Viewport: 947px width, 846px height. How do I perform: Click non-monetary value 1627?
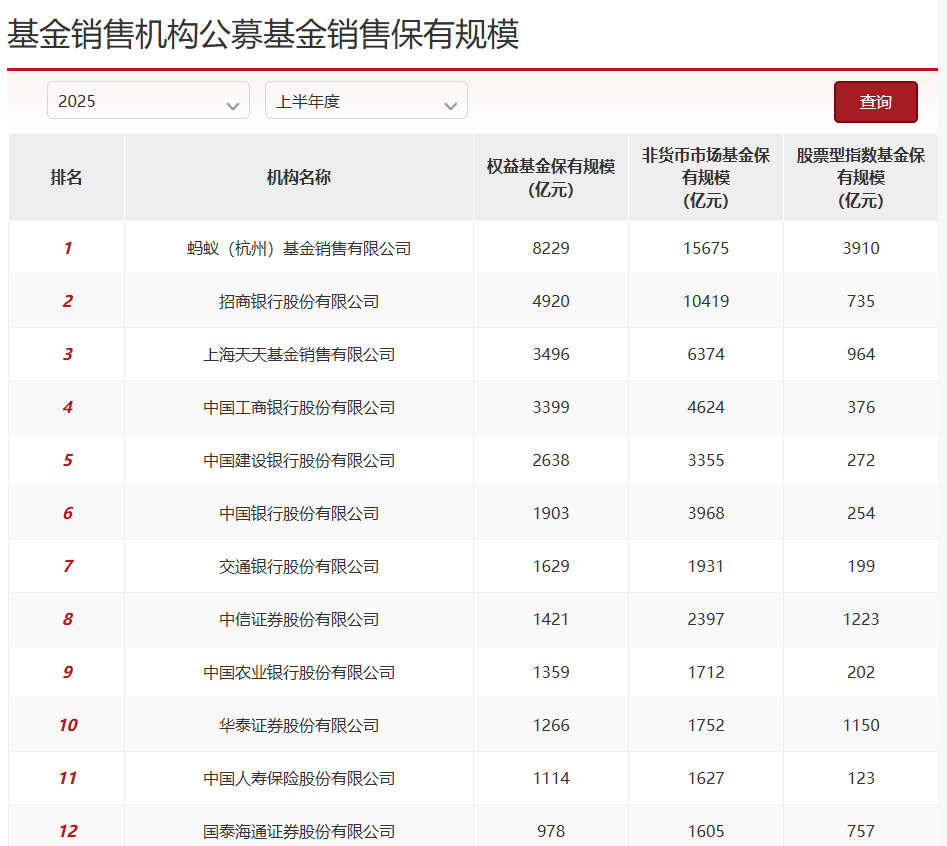705,779
